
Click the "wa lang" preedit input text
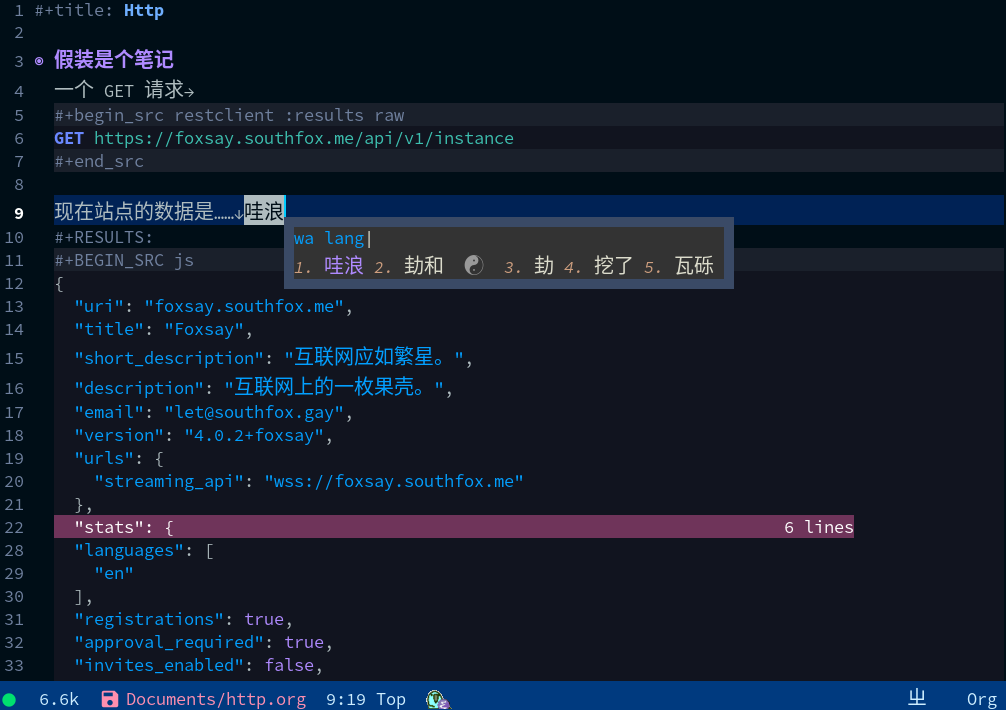click(x=329, y=238)
